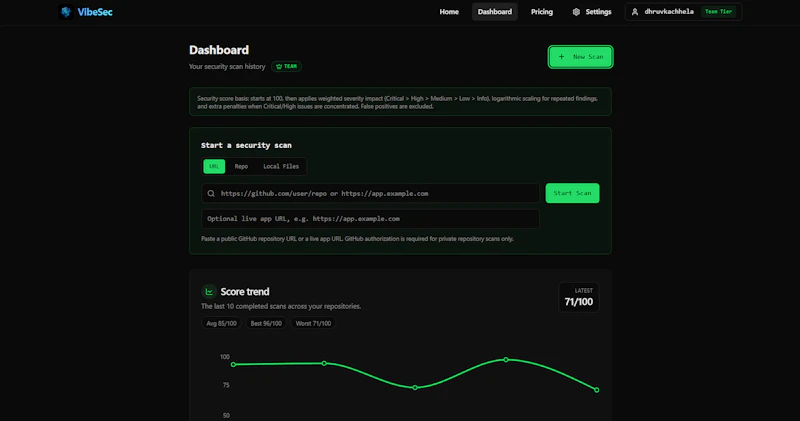Click the Avg 85/100 chip
The image size is (800, 421).
(x=221, y=324)
